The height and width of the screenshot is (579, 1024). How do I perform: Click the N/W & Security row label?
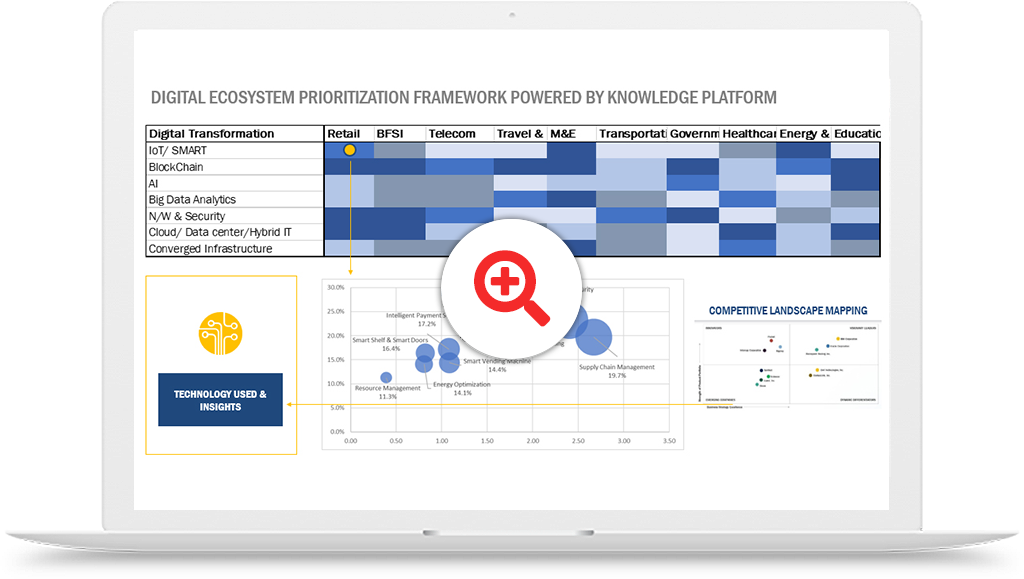point(187,216)
